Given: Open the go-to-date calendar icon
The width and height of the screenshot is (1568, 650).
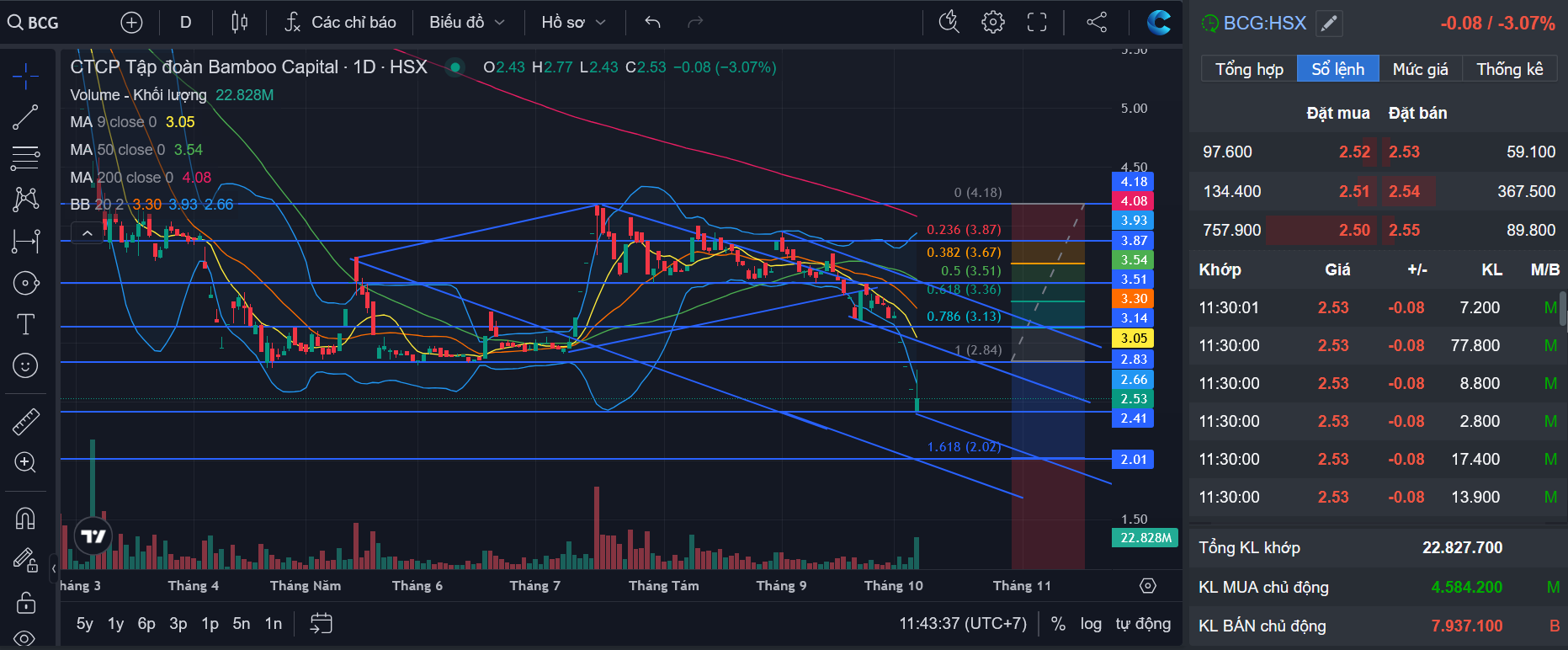Looking at the screenshot, I should coord(322,624).
